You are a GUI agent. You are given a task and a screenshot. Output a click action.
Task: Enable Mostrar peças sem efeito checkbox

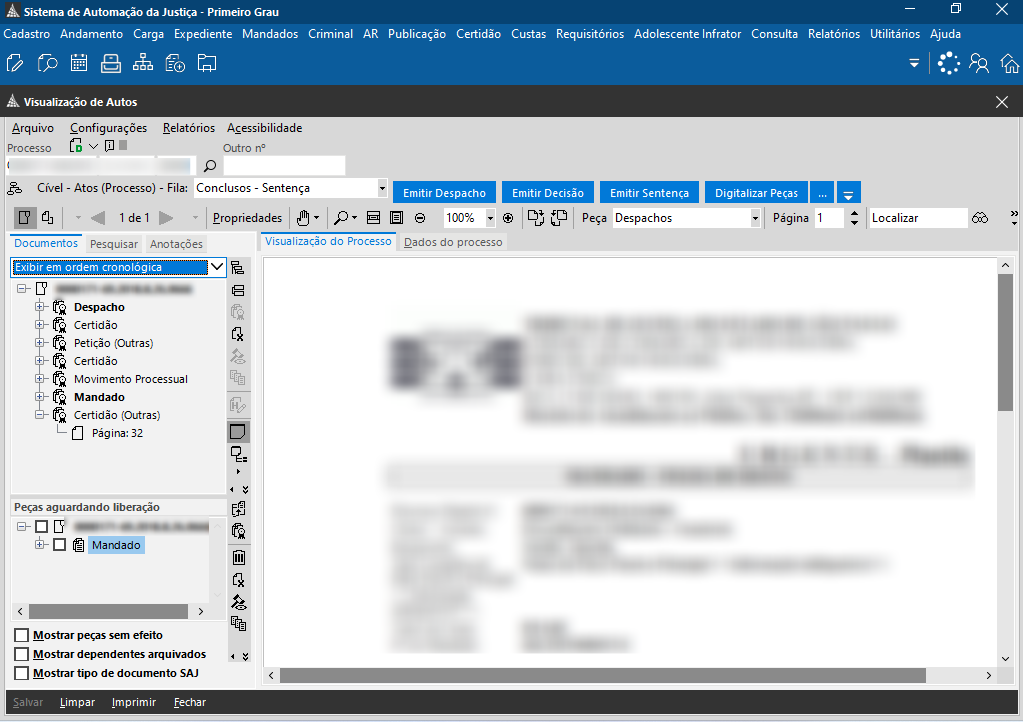pos(22,635)
